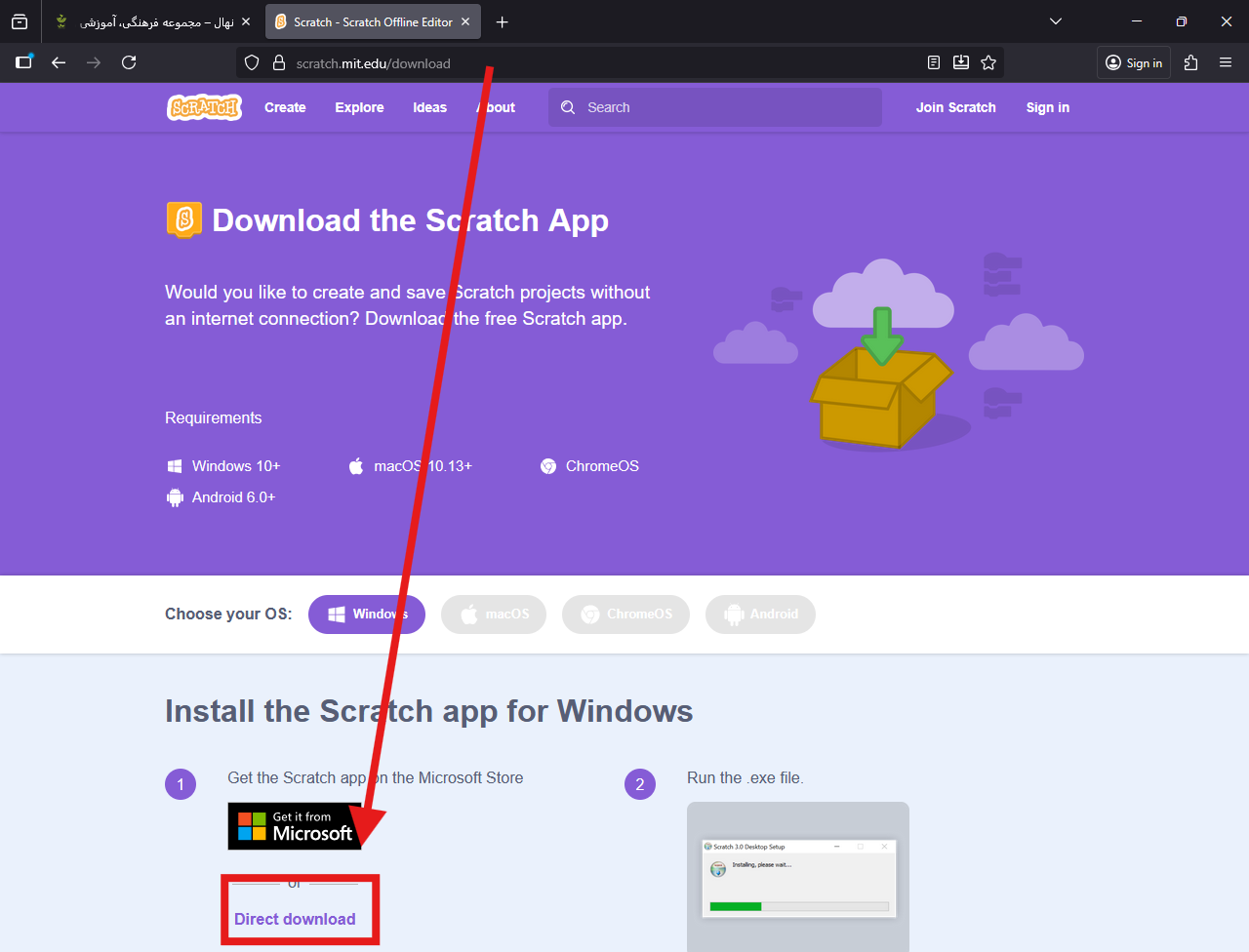Select macOS as your OS

[494, 615]
